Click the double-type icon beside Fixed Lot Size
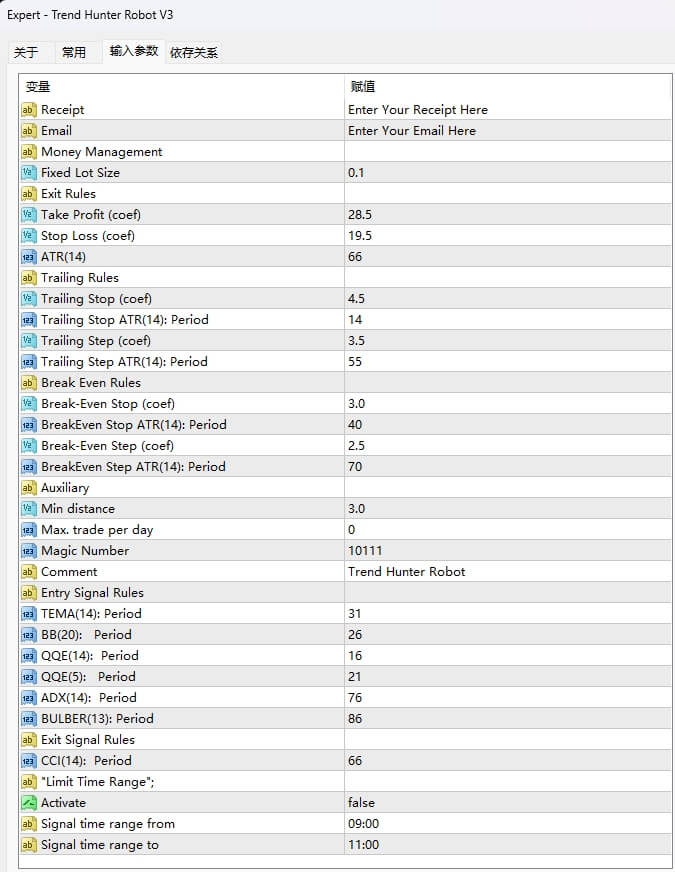675x872 pixels. tap(28, 172)
